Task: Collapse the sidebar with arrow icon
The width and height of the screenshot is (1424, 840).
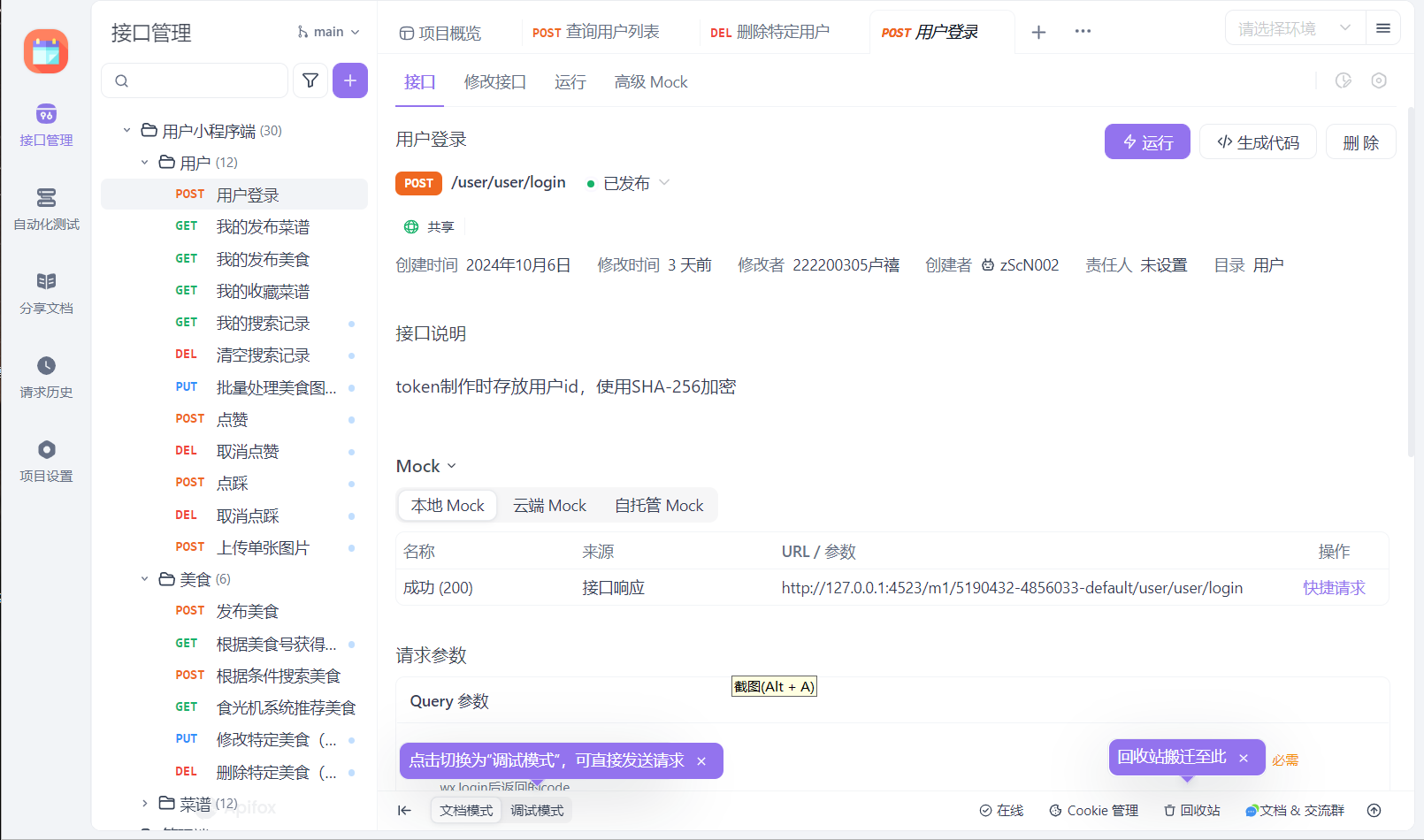Action: (x=404, y=810)
